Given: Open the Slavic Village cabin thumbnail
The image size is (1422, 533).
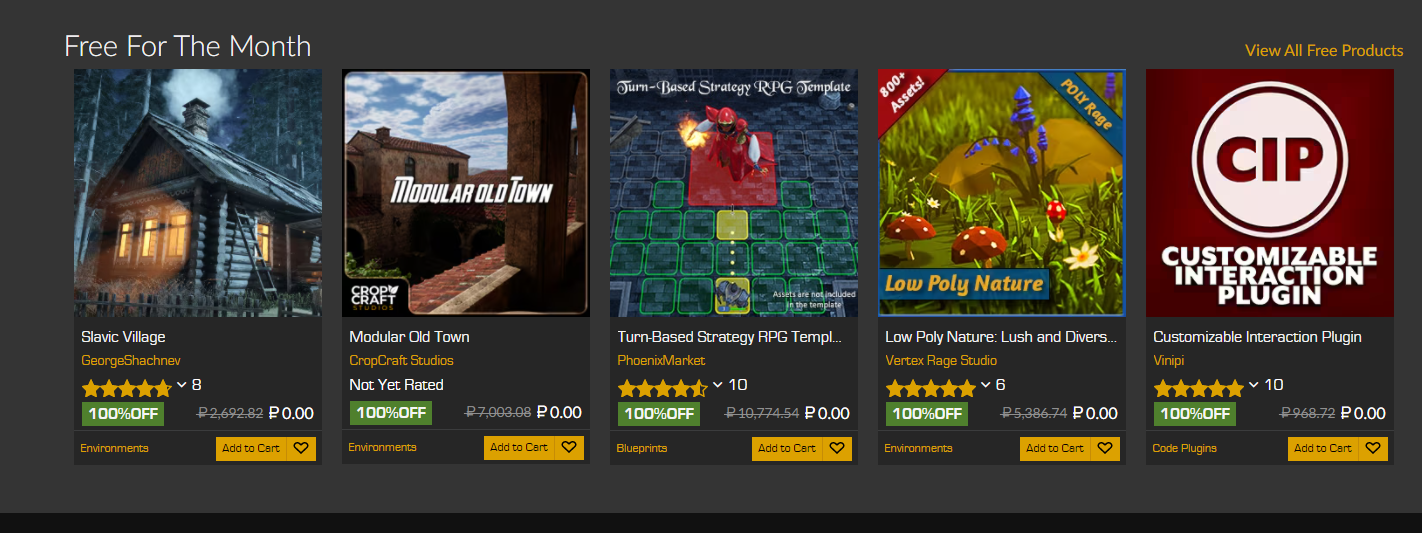Looking at the screenshot, I should tap(198, 193).
